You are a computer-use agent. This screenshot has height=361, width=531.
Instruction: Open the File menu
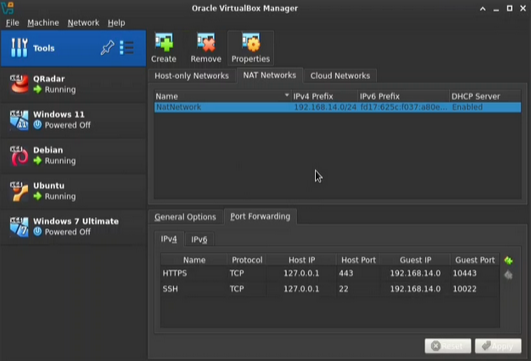[x=12, y=23]
